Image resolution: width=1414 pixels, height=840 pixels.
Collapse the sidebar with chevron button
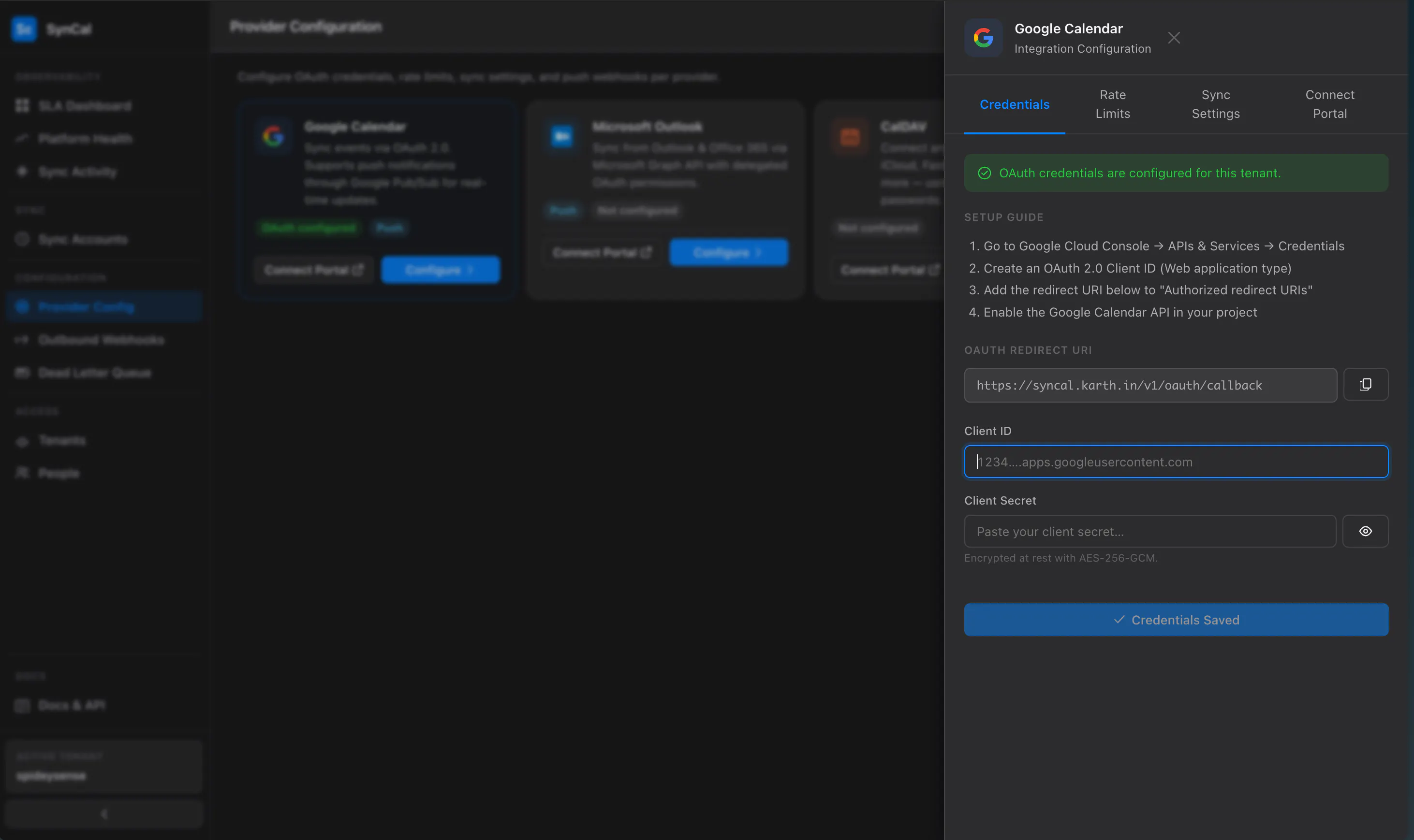tap(104, 814)
